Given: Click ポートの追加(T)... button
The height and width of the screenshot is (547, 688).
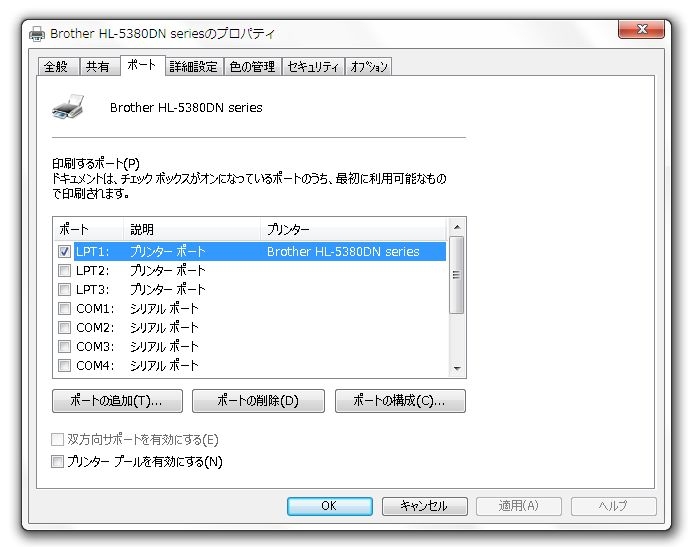Looking at the screenshot, I should click(117, 401).
